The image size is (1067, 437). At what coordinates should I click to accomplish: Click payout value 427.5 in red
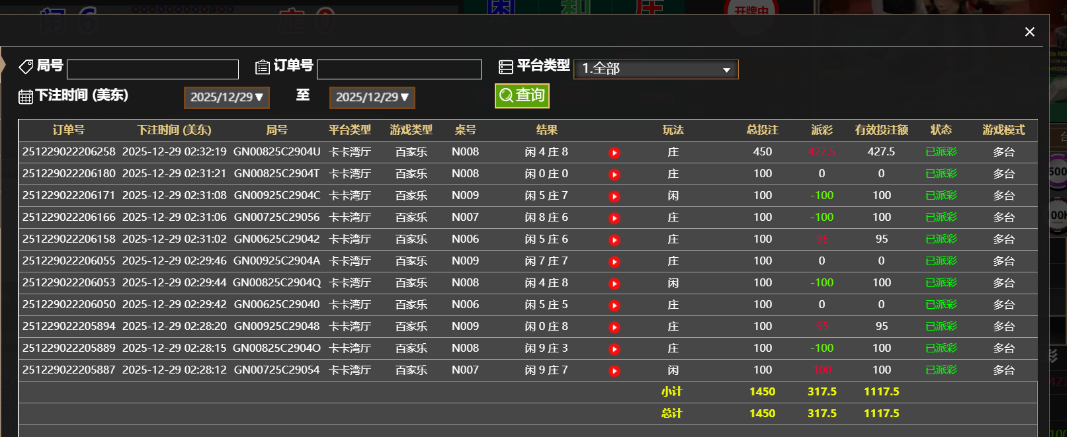[822, 152]
